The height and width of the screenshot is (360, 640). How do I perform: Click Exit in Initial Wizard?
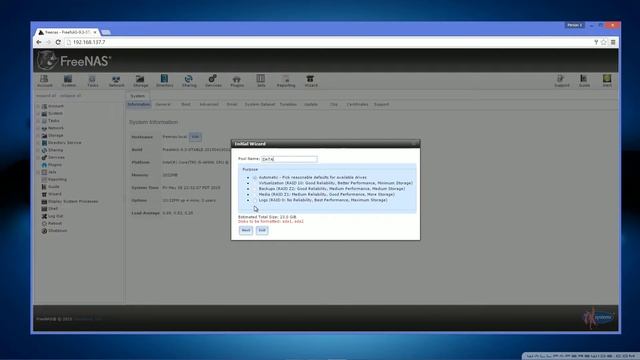click(x=262, y=230)
